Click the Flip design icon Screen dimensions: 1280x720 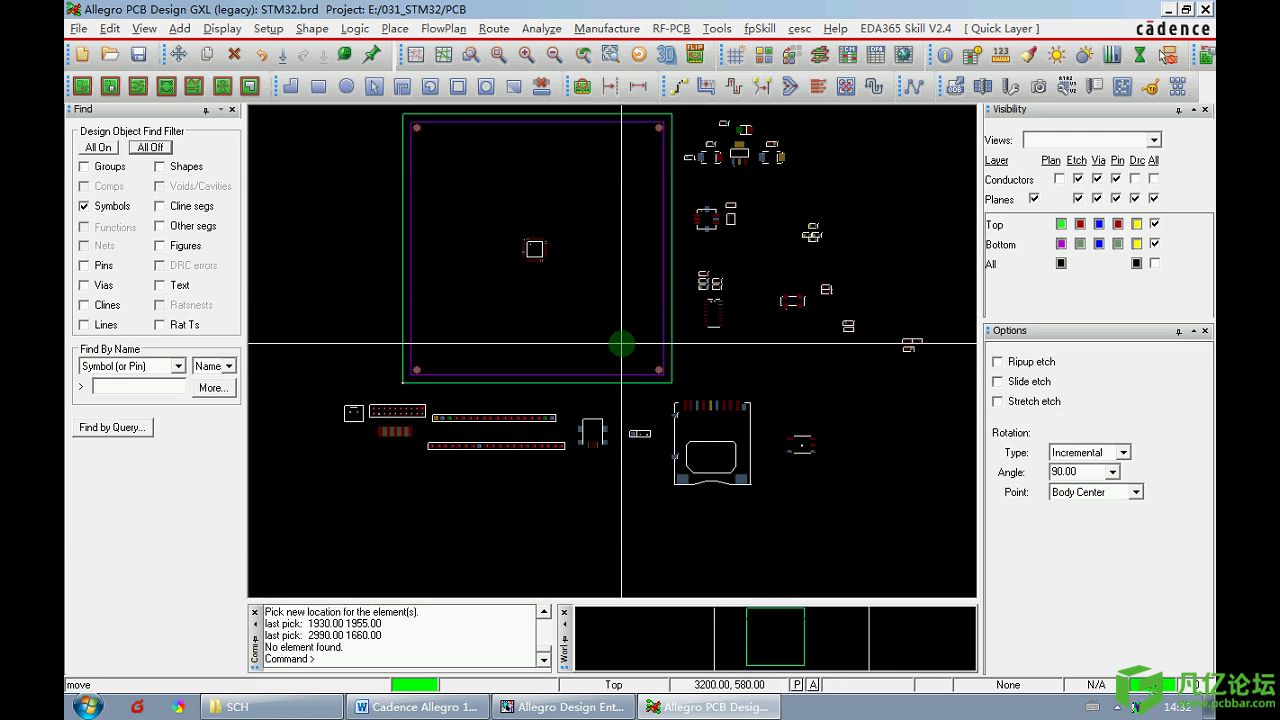click(694, 55)
